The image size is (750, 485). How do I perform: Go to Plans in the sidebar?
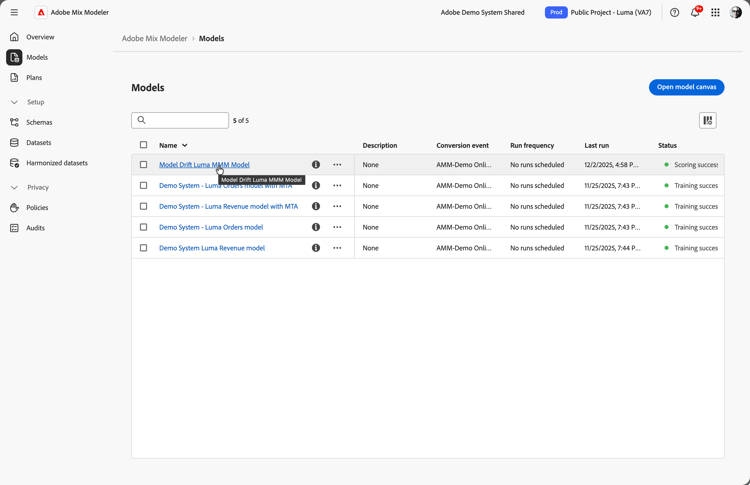(x=34, y=77)
